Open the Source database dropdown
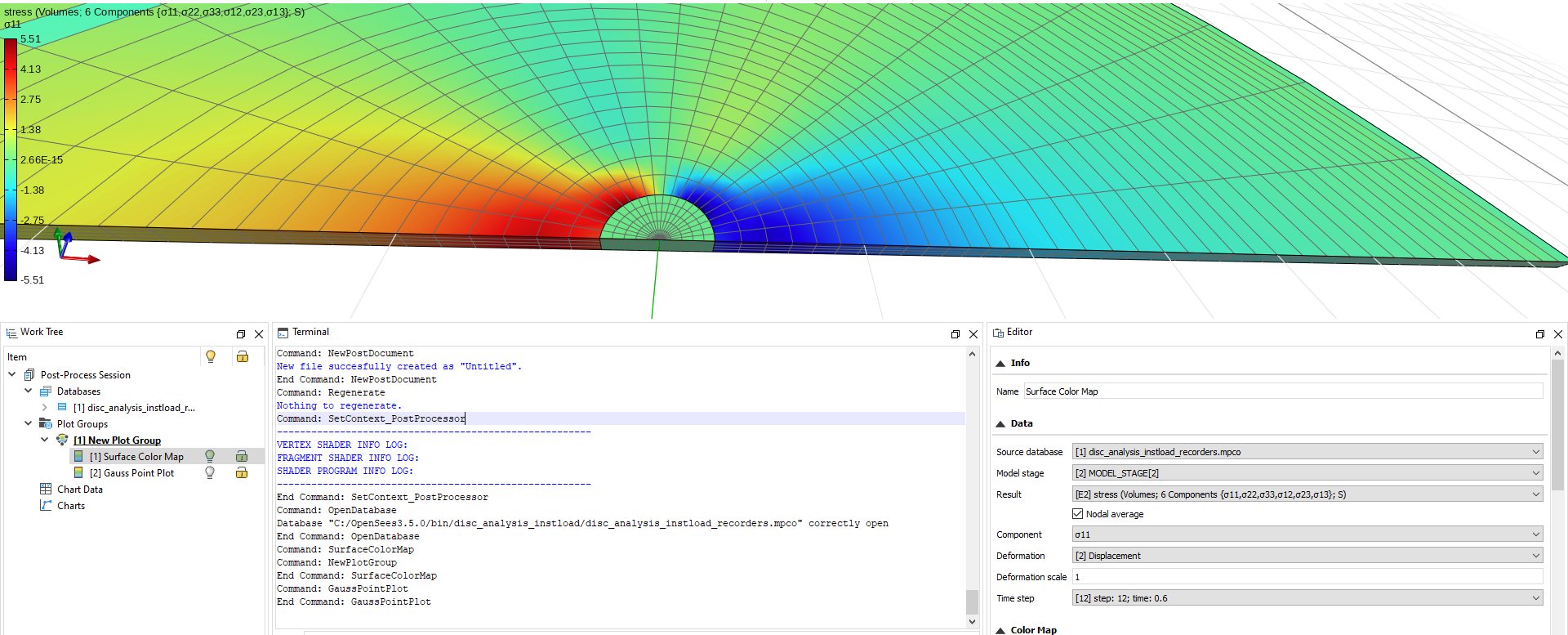Image resolution: width=1568 pixels, height=635 pixels. (x=1307, y=452)
